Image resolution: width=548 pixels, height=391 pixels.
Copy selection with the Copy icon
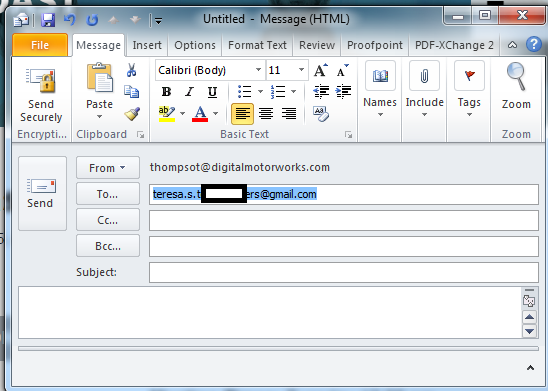(x=131, y=92)
